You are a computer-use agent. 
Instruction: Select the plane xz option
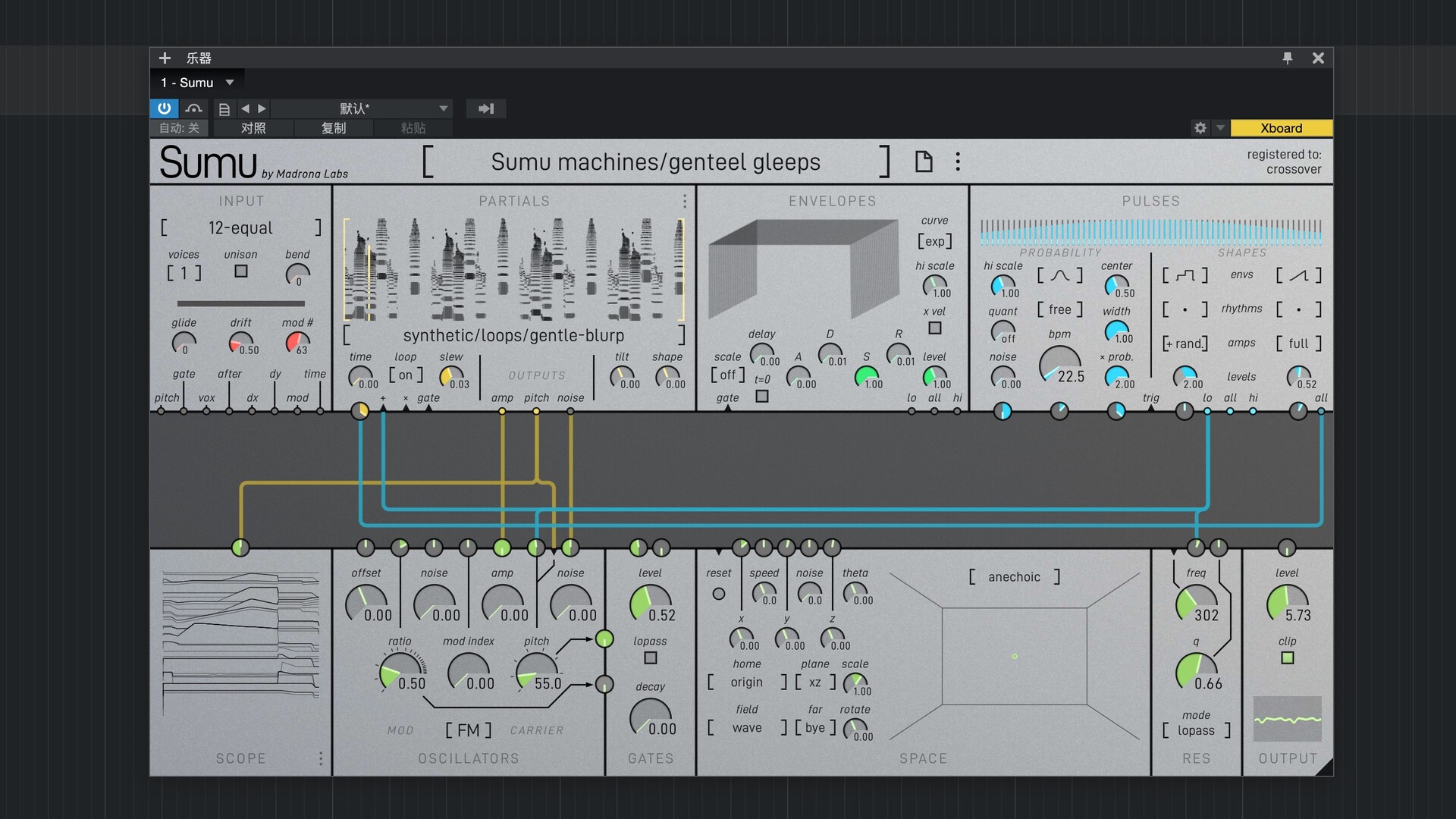[815, 682]
